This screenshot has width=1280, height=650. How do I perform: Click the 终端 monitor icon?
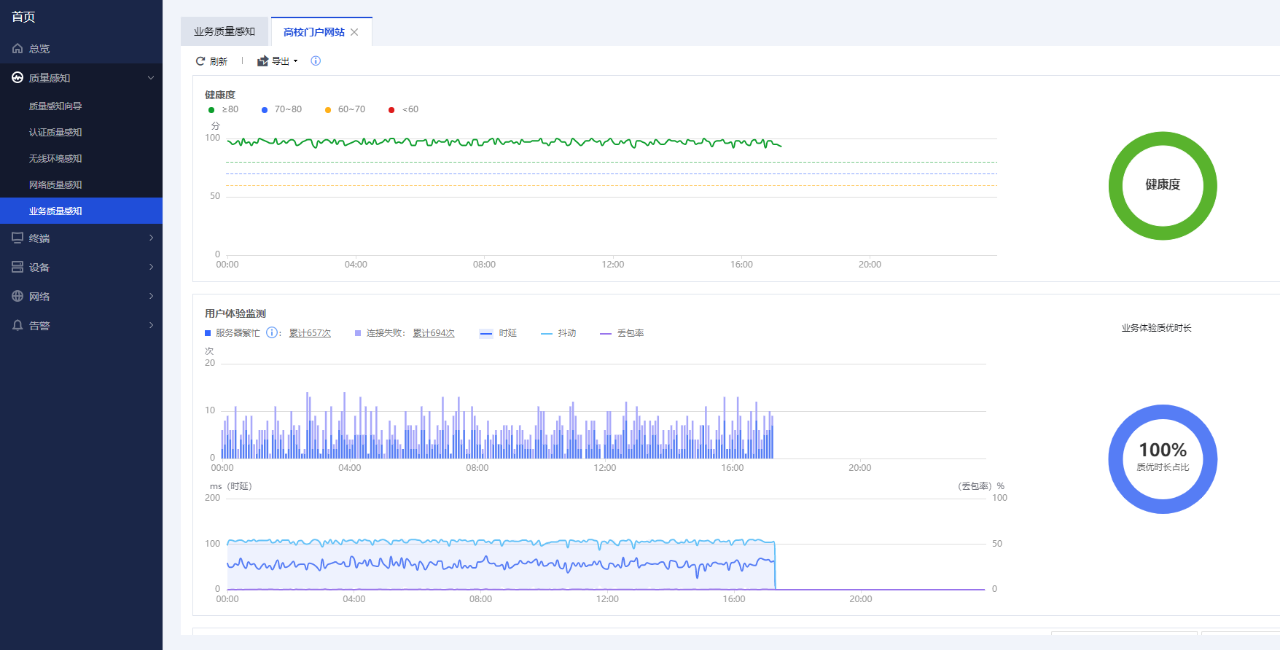coord(17,238)
